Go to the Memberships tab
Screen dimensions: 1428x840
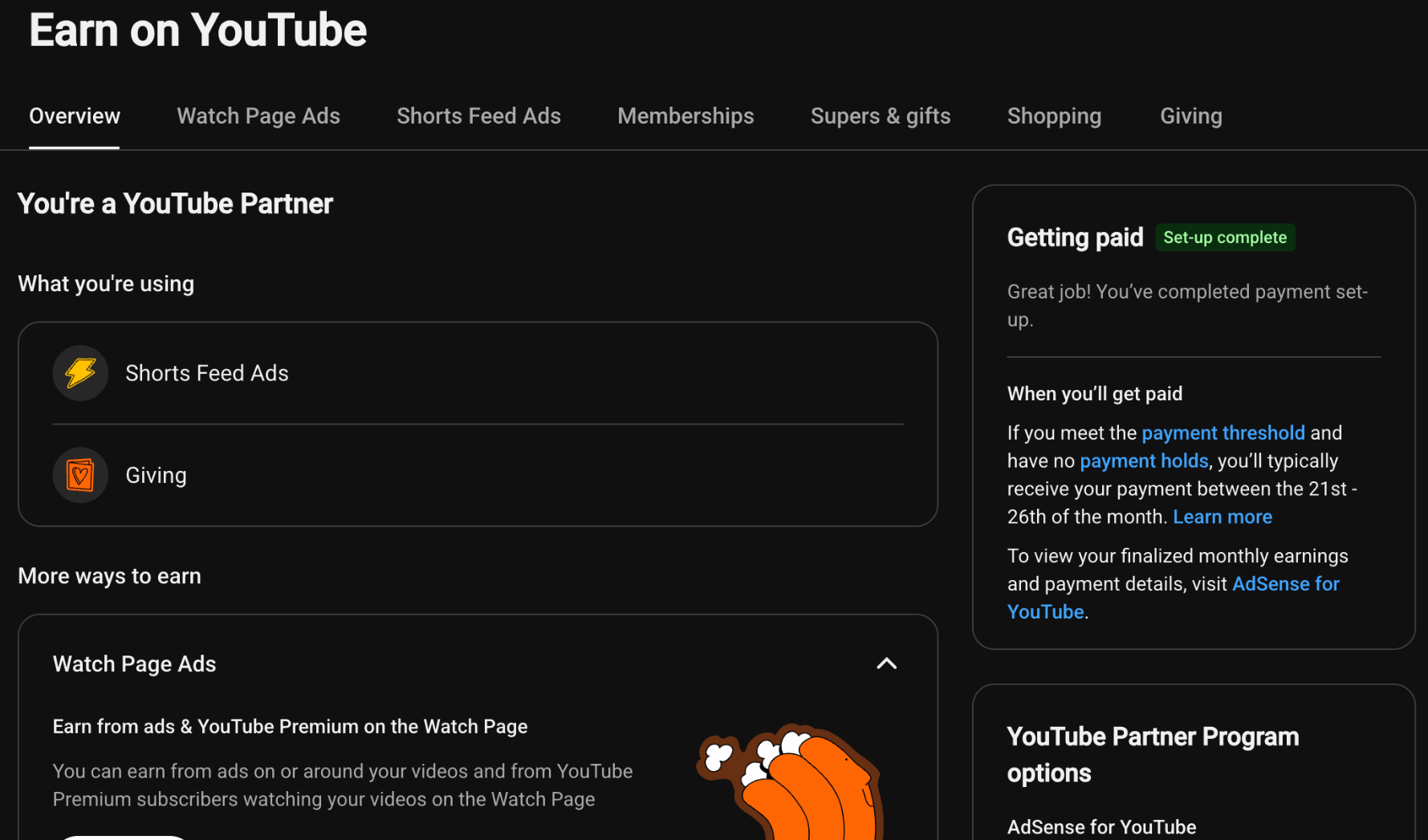tap(686, 116)
